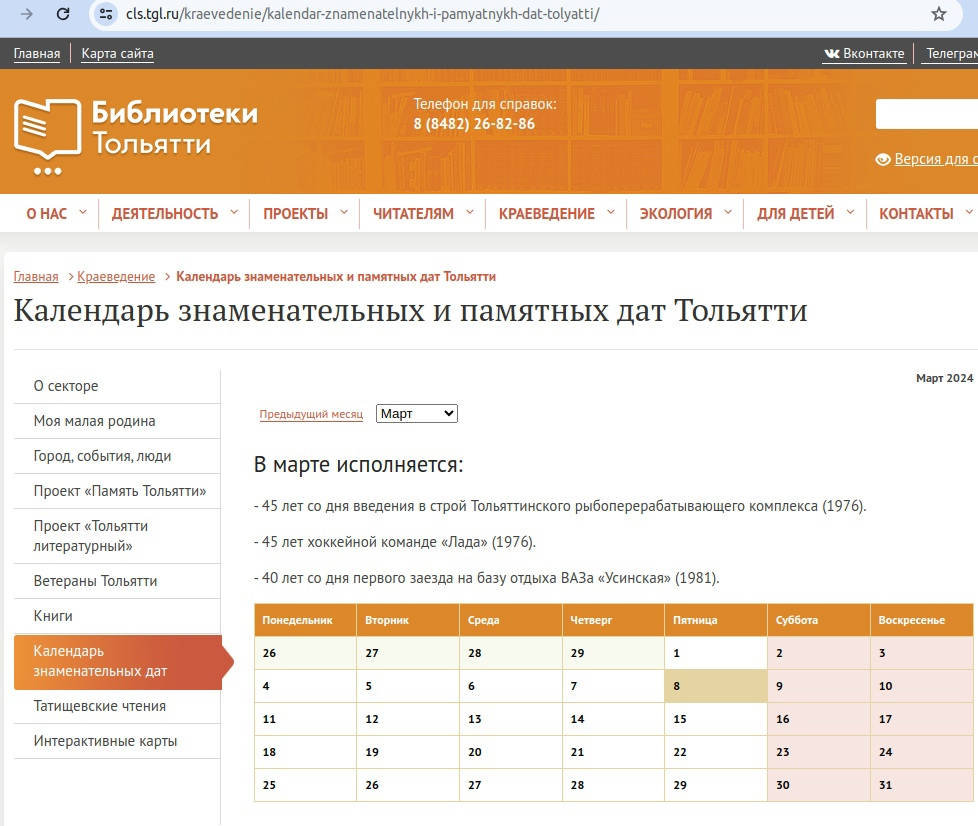This screenshot has height=826, width=978.
Task: Click calendar day 19 under Вторник
Action: click(408, 752)
